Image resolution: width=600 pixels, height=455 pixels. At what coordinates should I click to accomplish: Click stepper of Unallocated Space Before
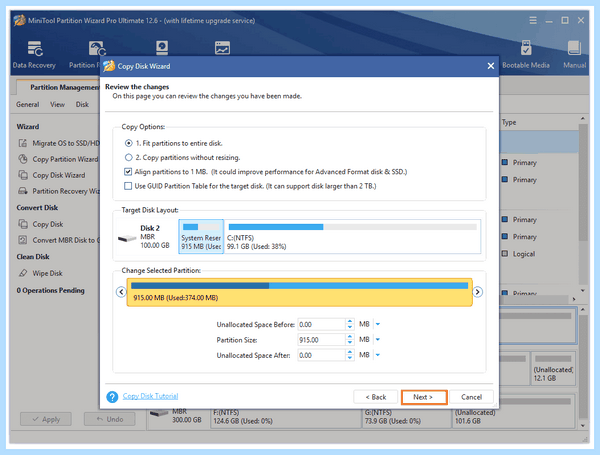coord(350,324)
